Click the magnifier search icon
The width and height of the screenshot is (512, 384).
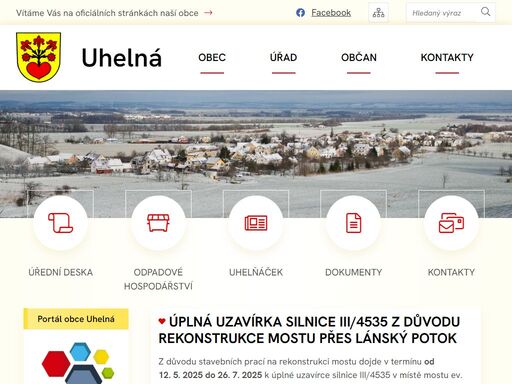pyautogui.click(x=485, y=12)
